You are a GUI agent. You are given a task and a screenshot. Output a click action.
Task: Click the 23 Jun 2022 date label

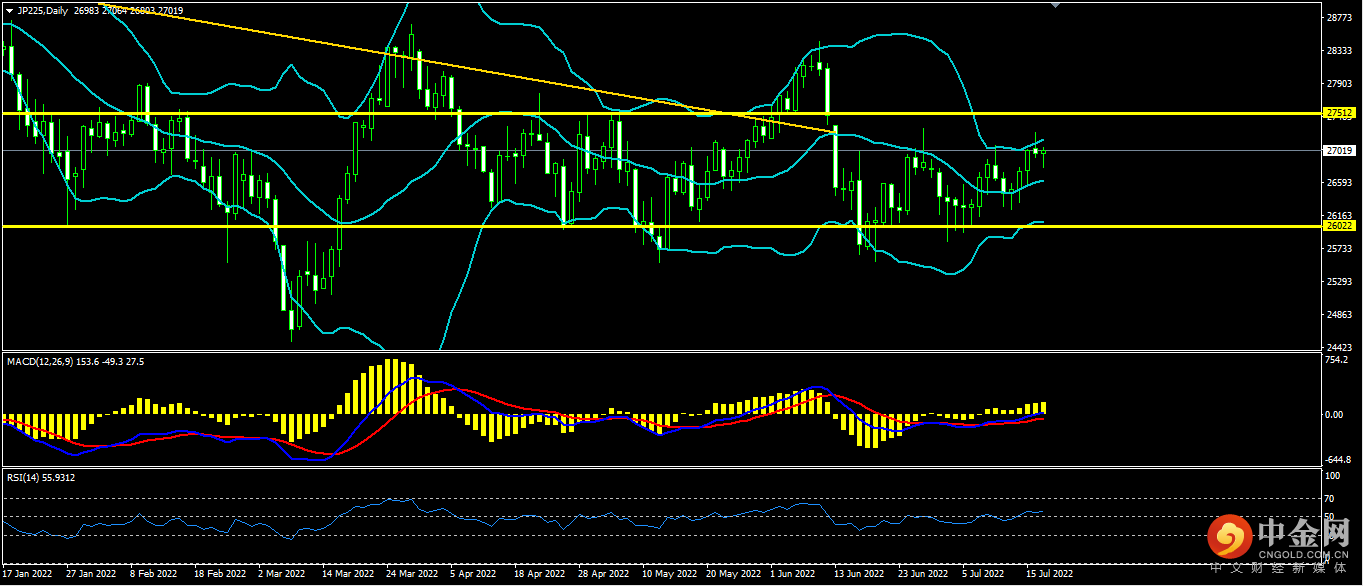click(x=923, y=575)
